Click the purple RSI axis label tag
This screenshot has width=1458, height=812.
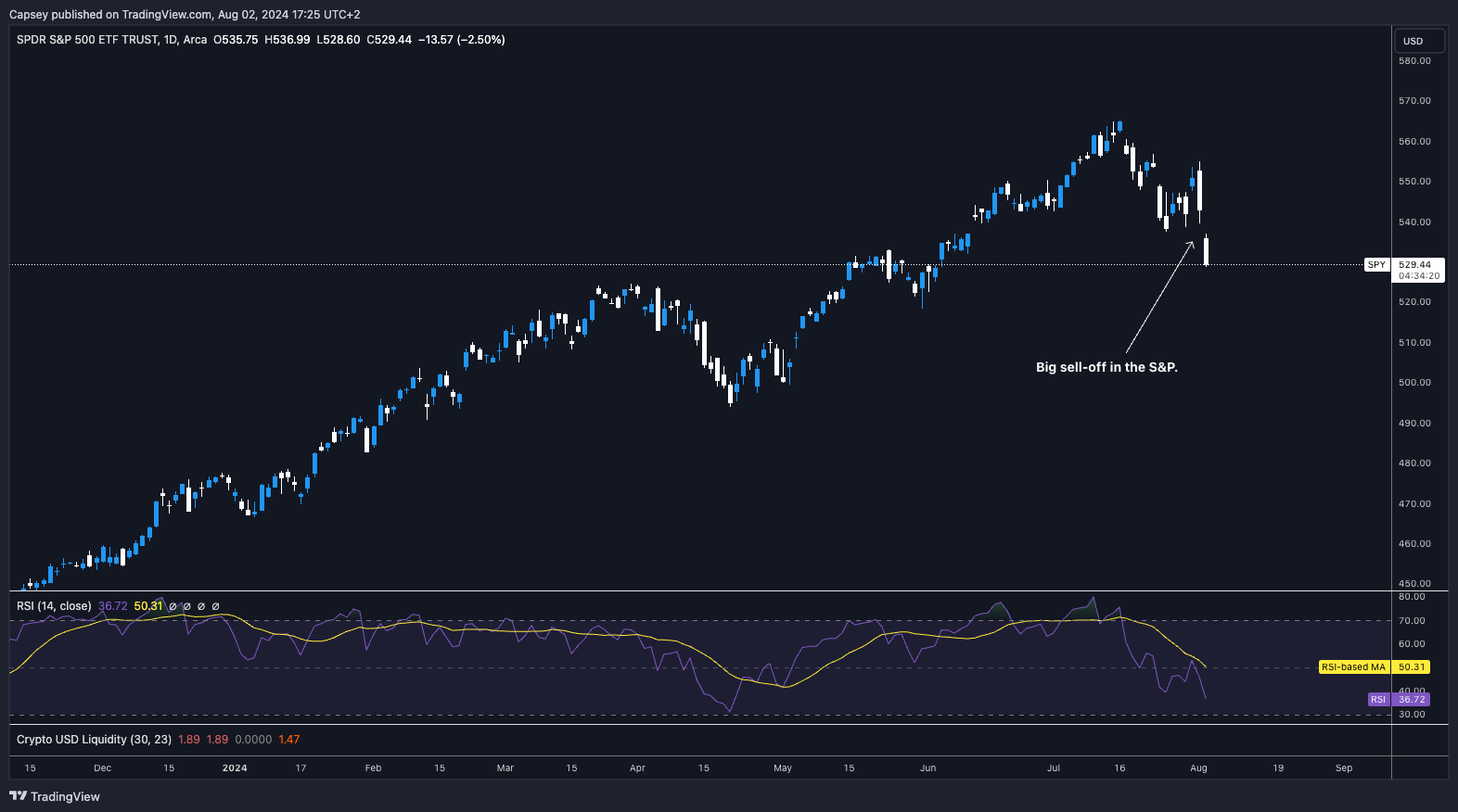[1378, 700]
